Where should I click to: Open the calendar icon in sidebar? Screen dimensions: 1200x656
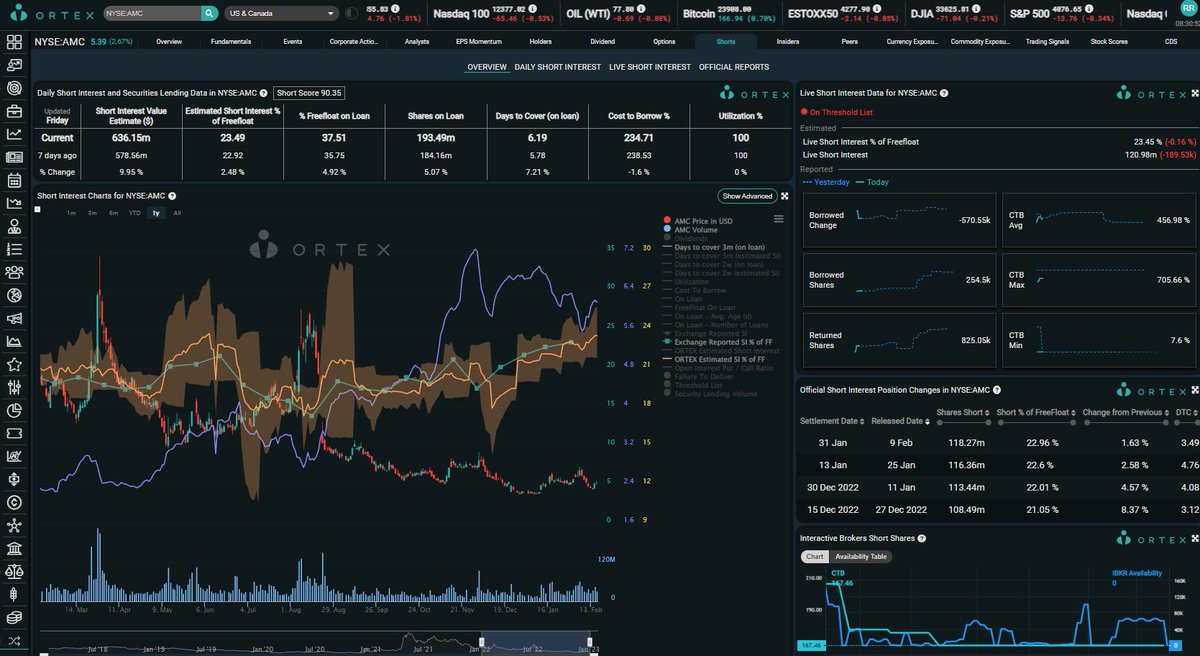click(x=14, y=181)
